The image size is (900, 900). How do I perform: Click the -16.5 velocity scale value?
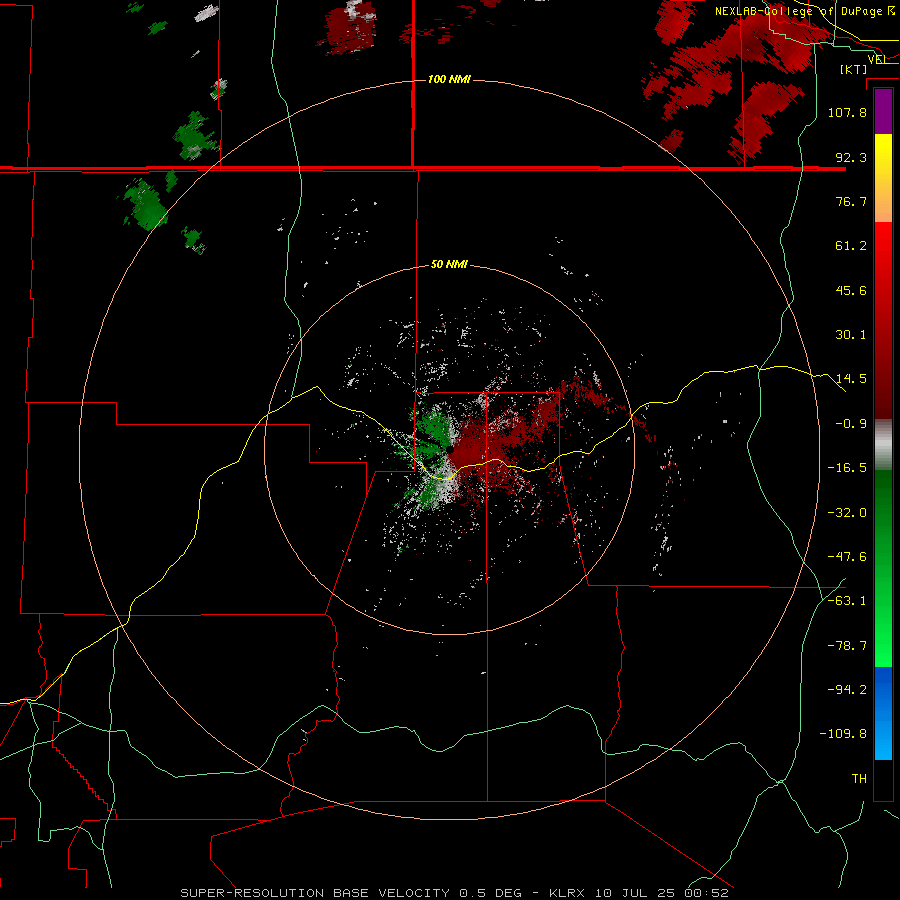tap(847, 468)
